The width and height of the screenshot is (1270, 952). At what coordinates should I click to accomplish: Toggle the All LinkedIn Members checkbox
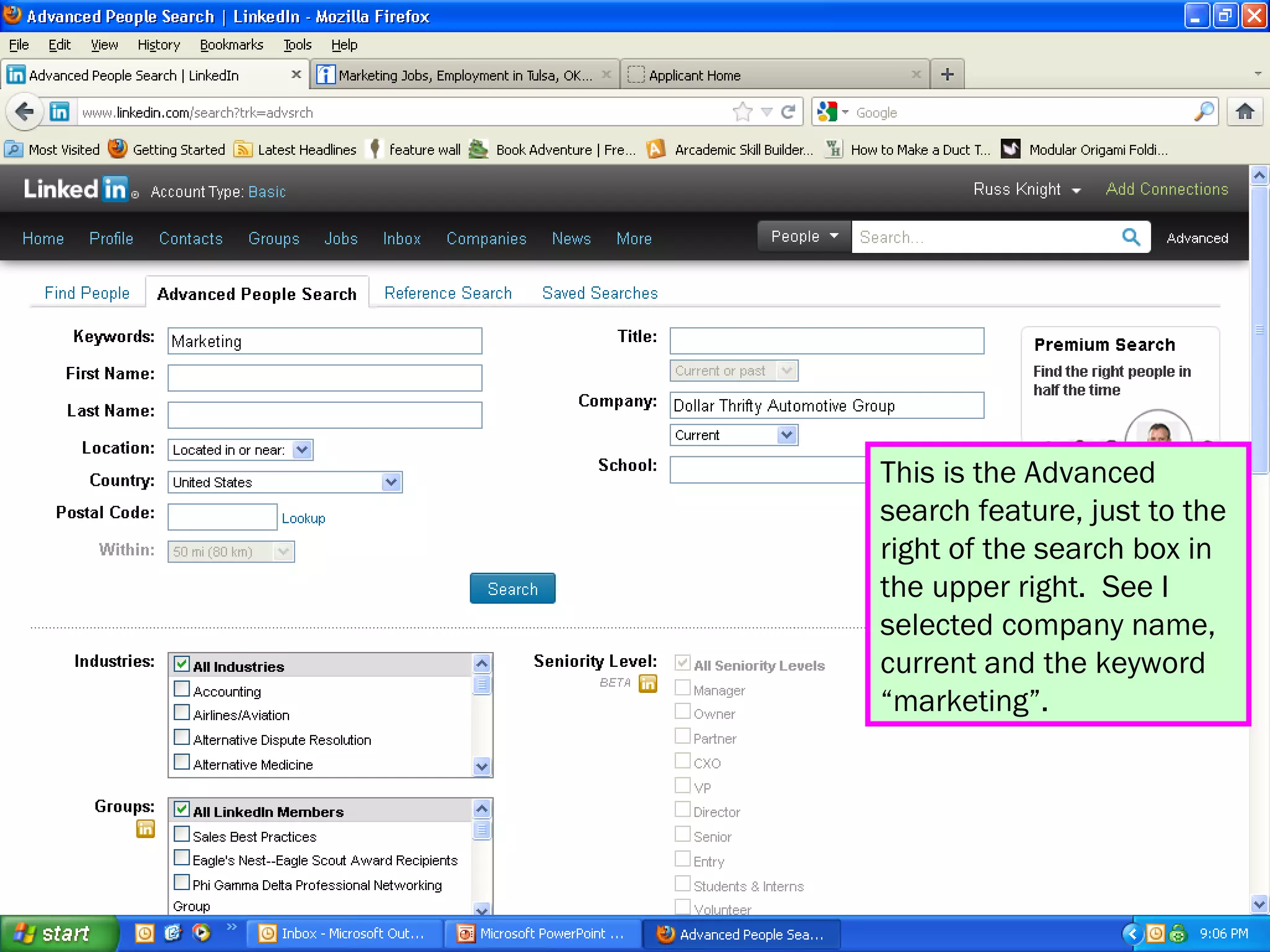pyautogui.click(x=182, y=809)
